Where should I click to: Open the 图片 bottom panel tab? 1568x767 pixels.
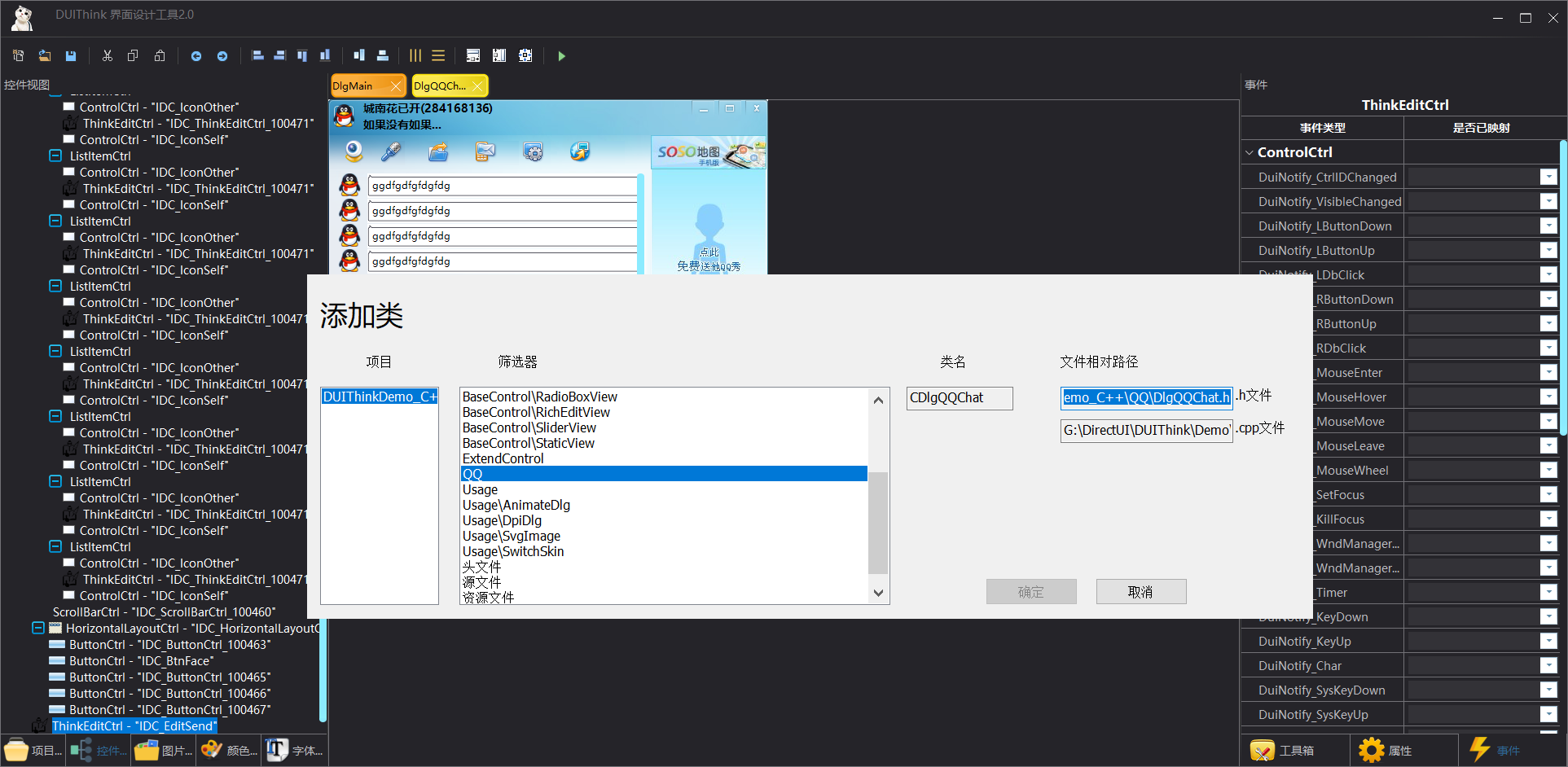(x=163, y=750)
